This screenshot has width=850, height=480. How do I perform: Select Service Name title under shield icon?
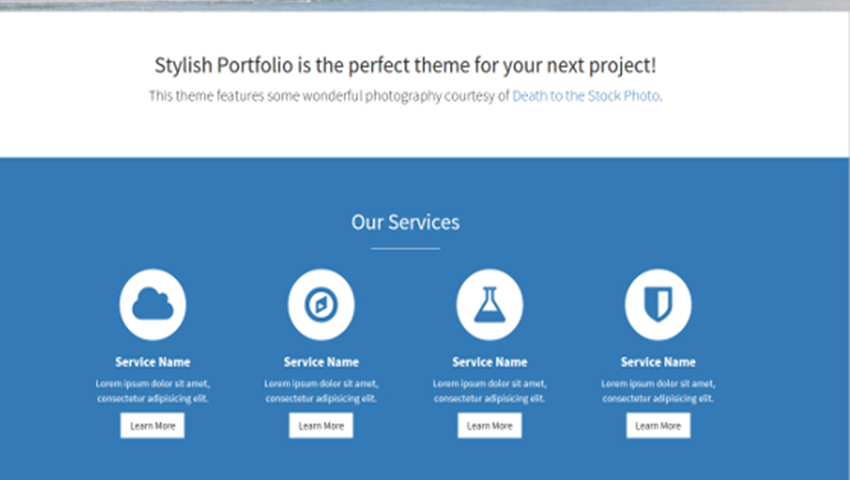coord(658,362)
